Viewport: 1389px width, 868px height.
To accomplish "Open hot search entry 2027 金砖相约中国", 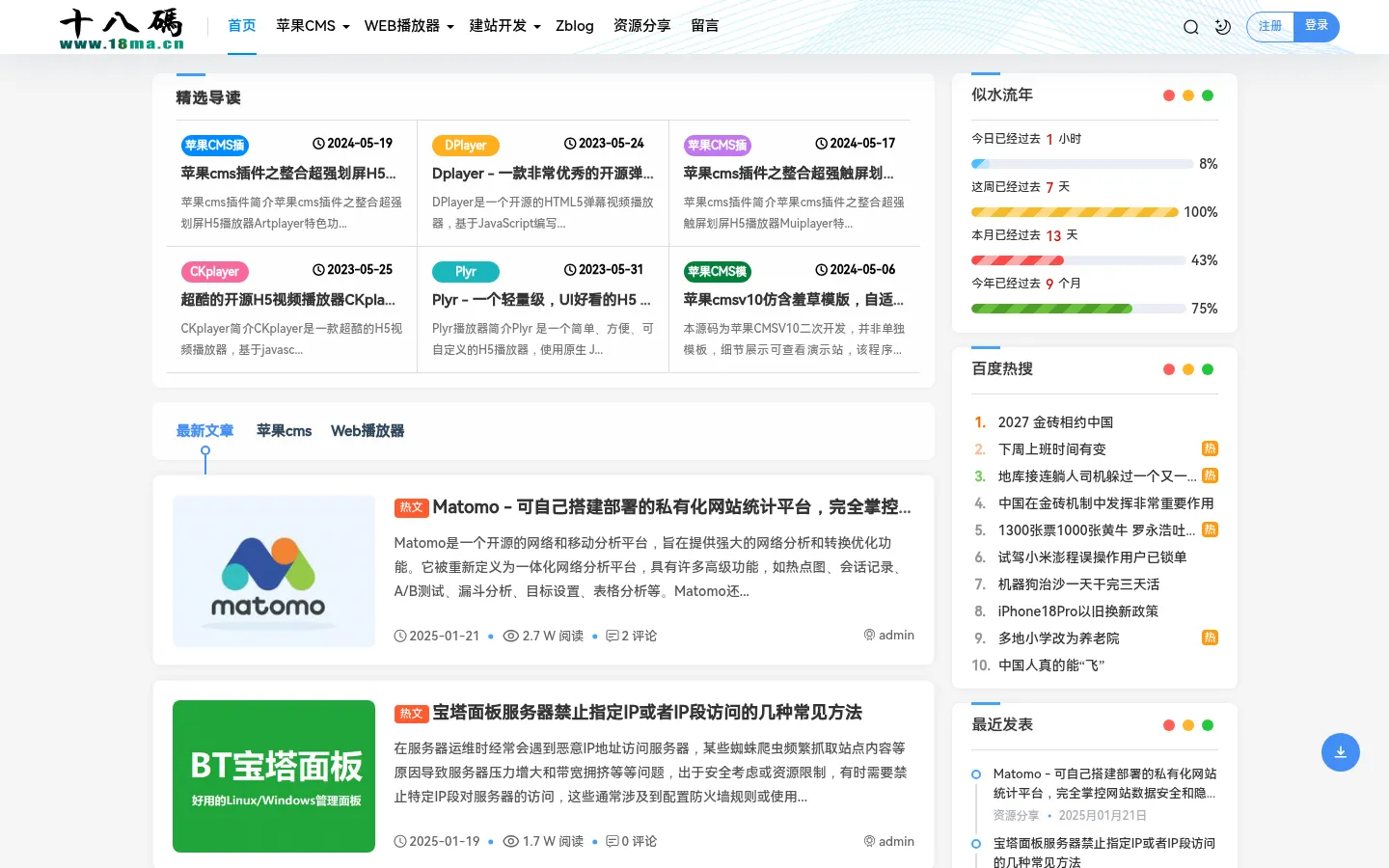I will pos(1055,422).
